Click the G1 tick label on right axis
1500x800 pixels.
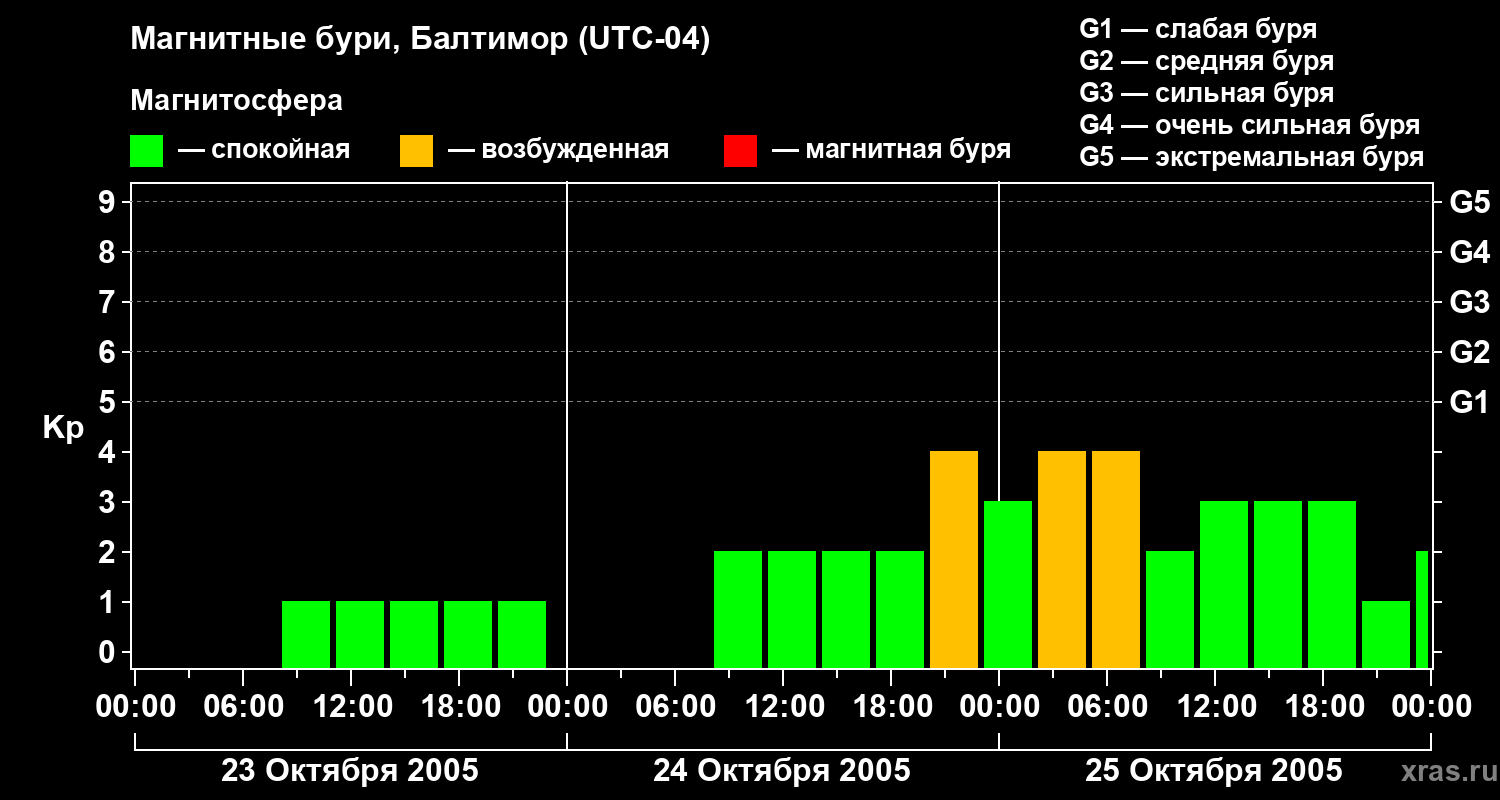coord(1468,402)
